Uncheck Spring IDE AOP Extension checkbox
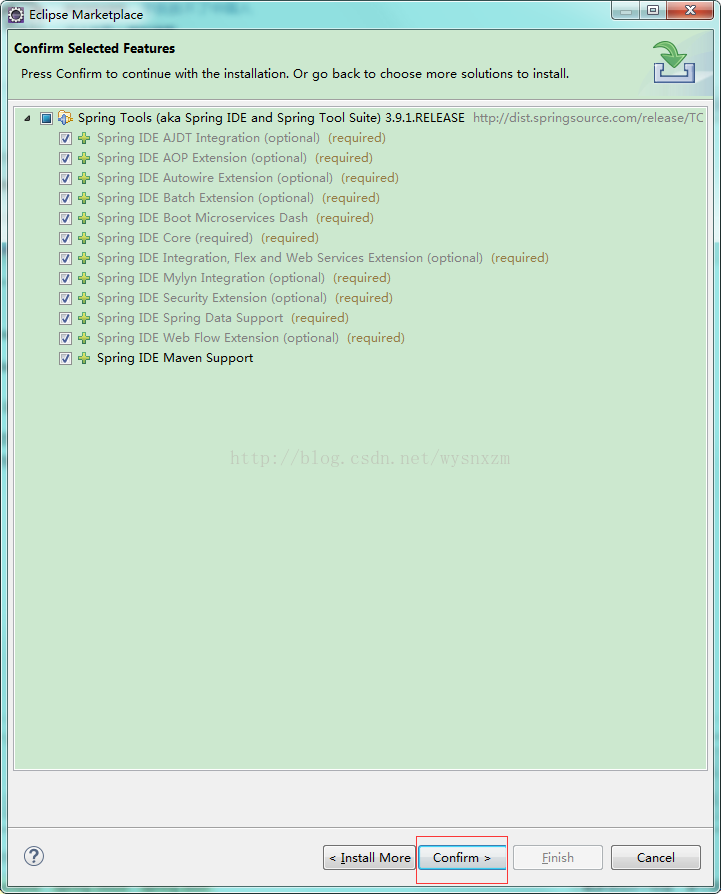Screen dimensions: 721x894 coord(66,158)
